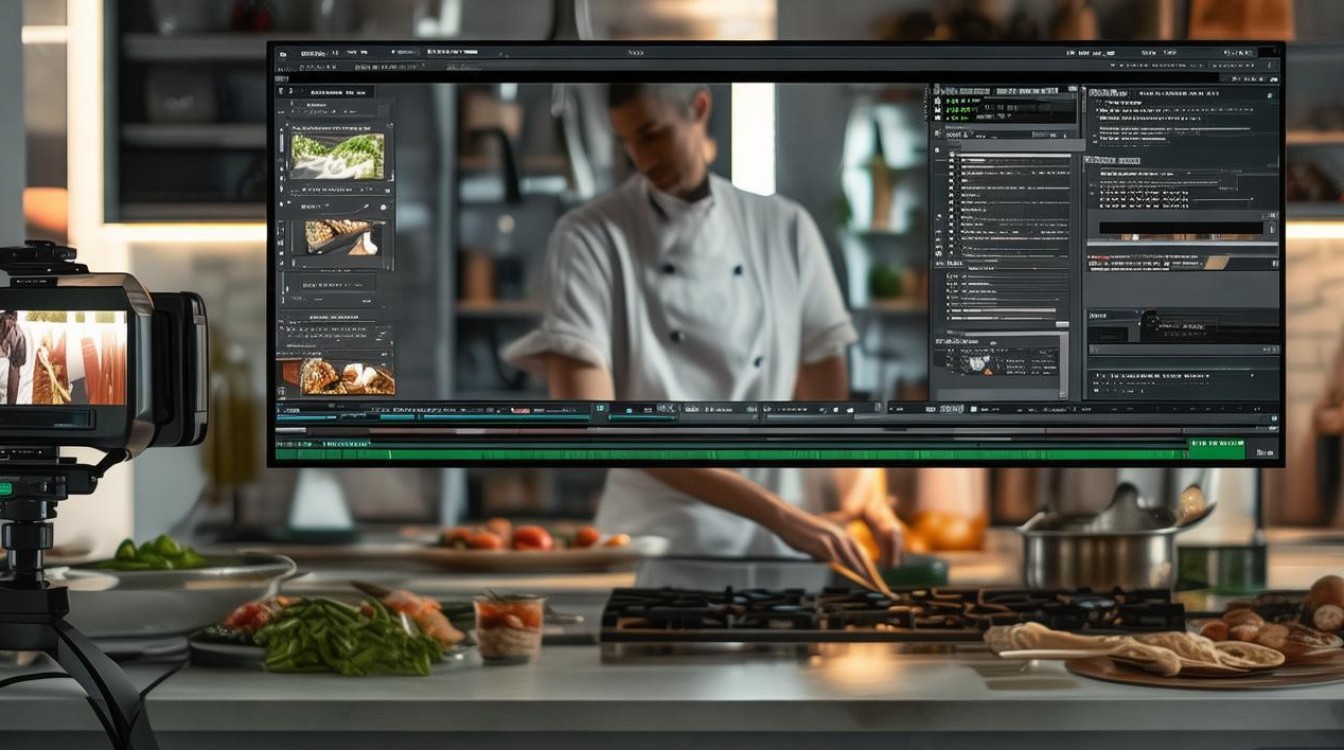Select the bright green clip at timeline's right end
This screenshot has height=750, width=1344.
(x=1216, y=449)
